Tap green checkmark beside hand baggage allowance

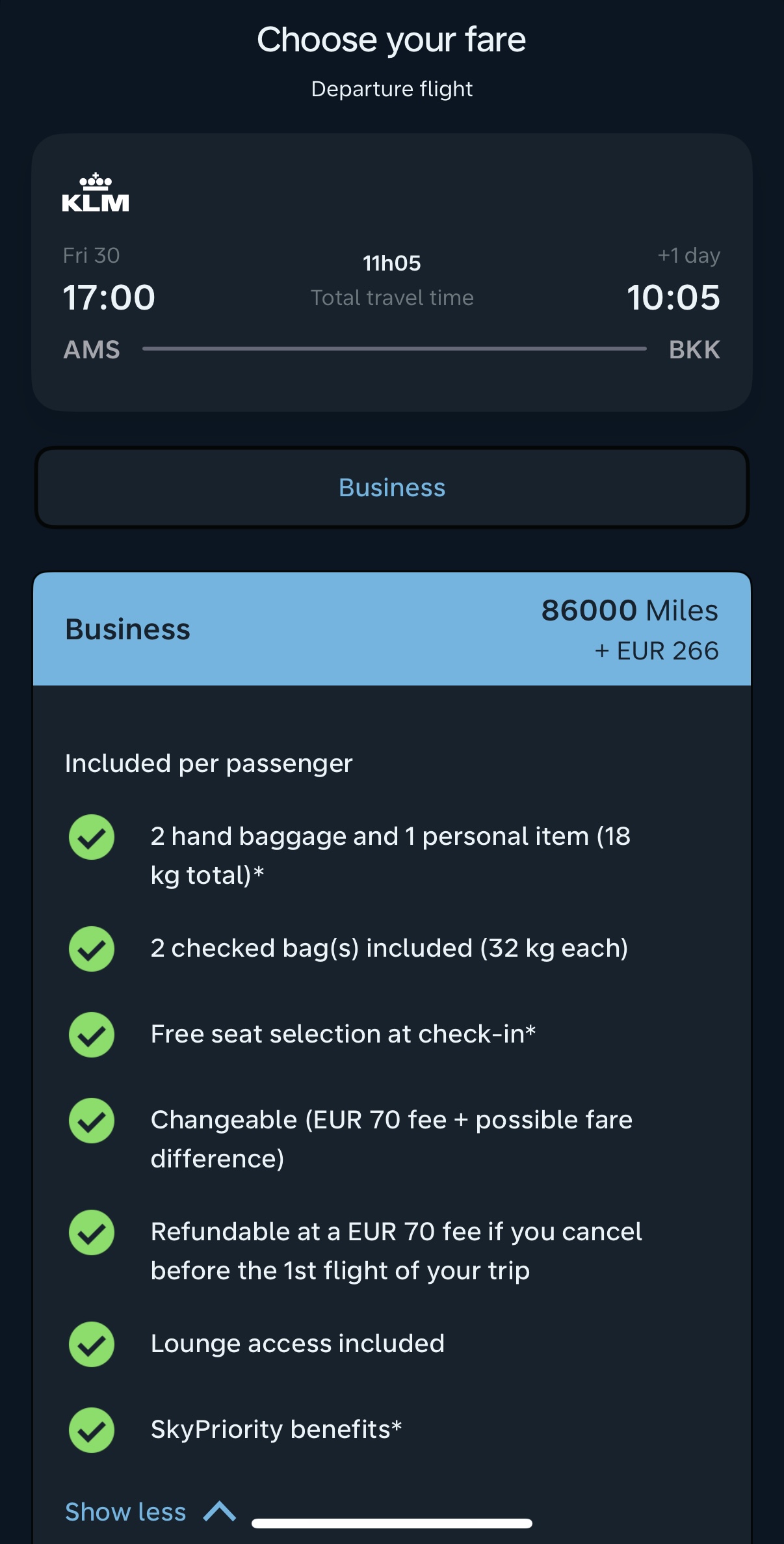point(92,837)
